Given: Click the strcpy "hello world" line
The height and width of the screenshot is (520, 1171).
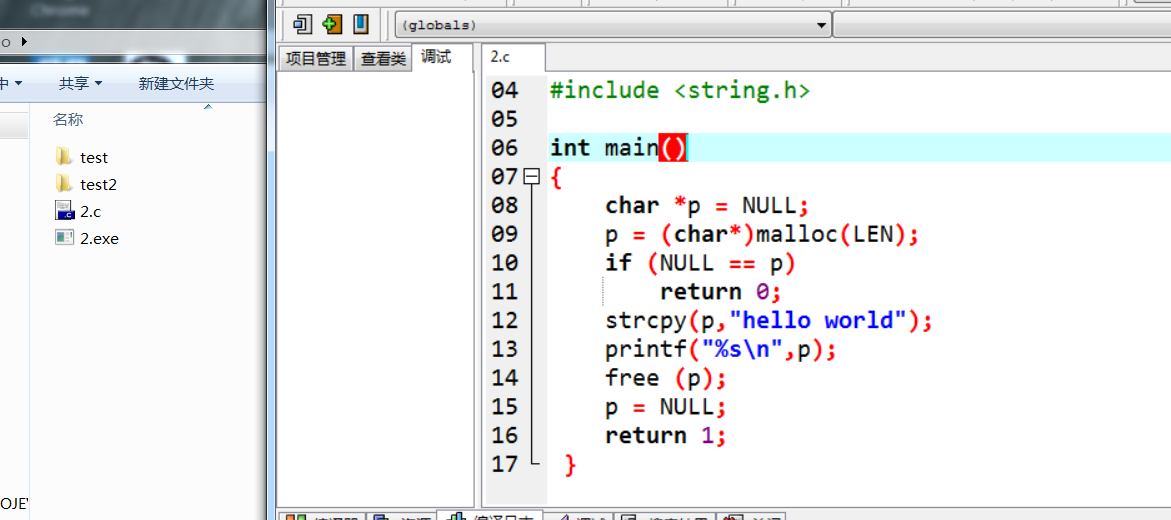Looking at the screenshot, I should [769, 321].
